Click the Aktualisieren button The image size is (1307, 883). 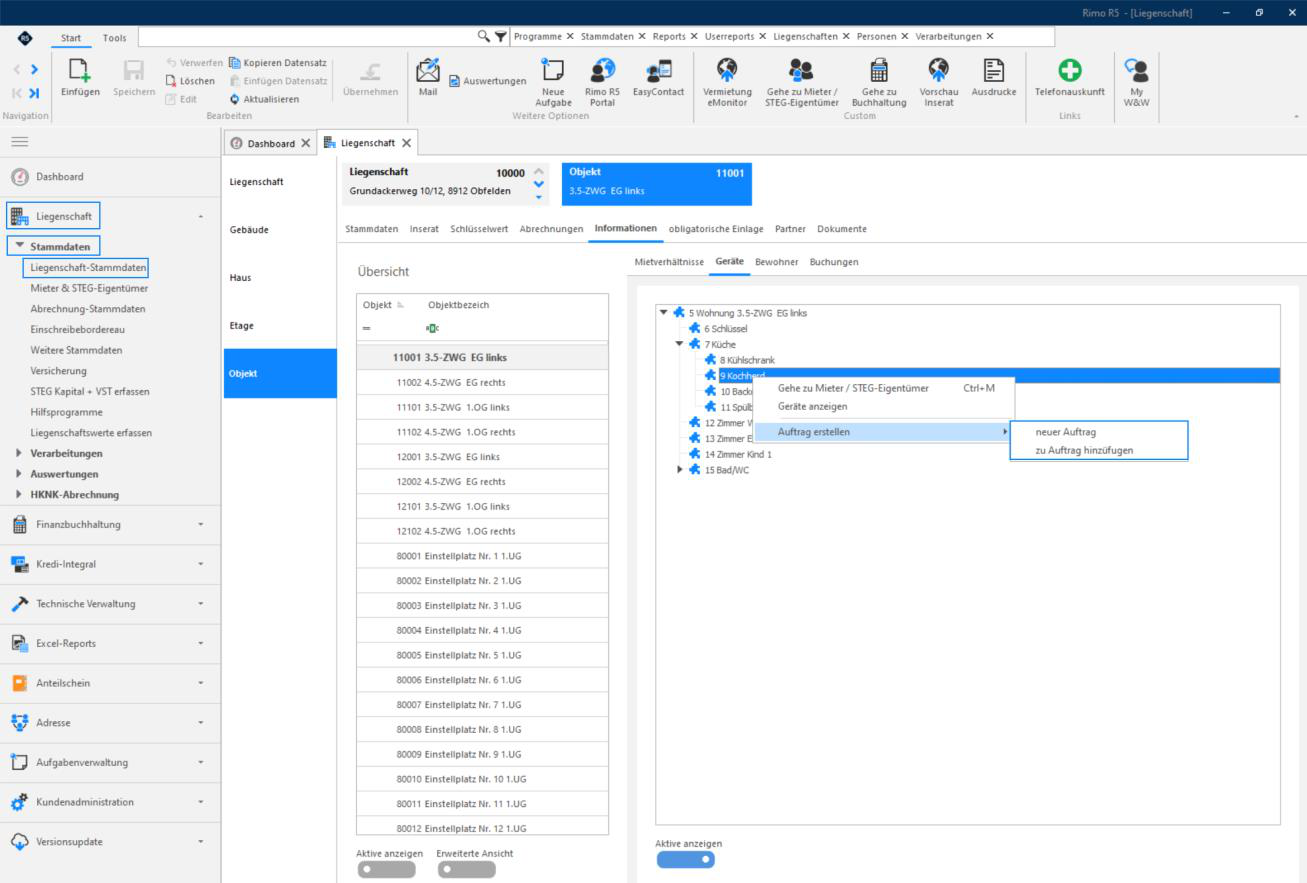pos(263,99)
